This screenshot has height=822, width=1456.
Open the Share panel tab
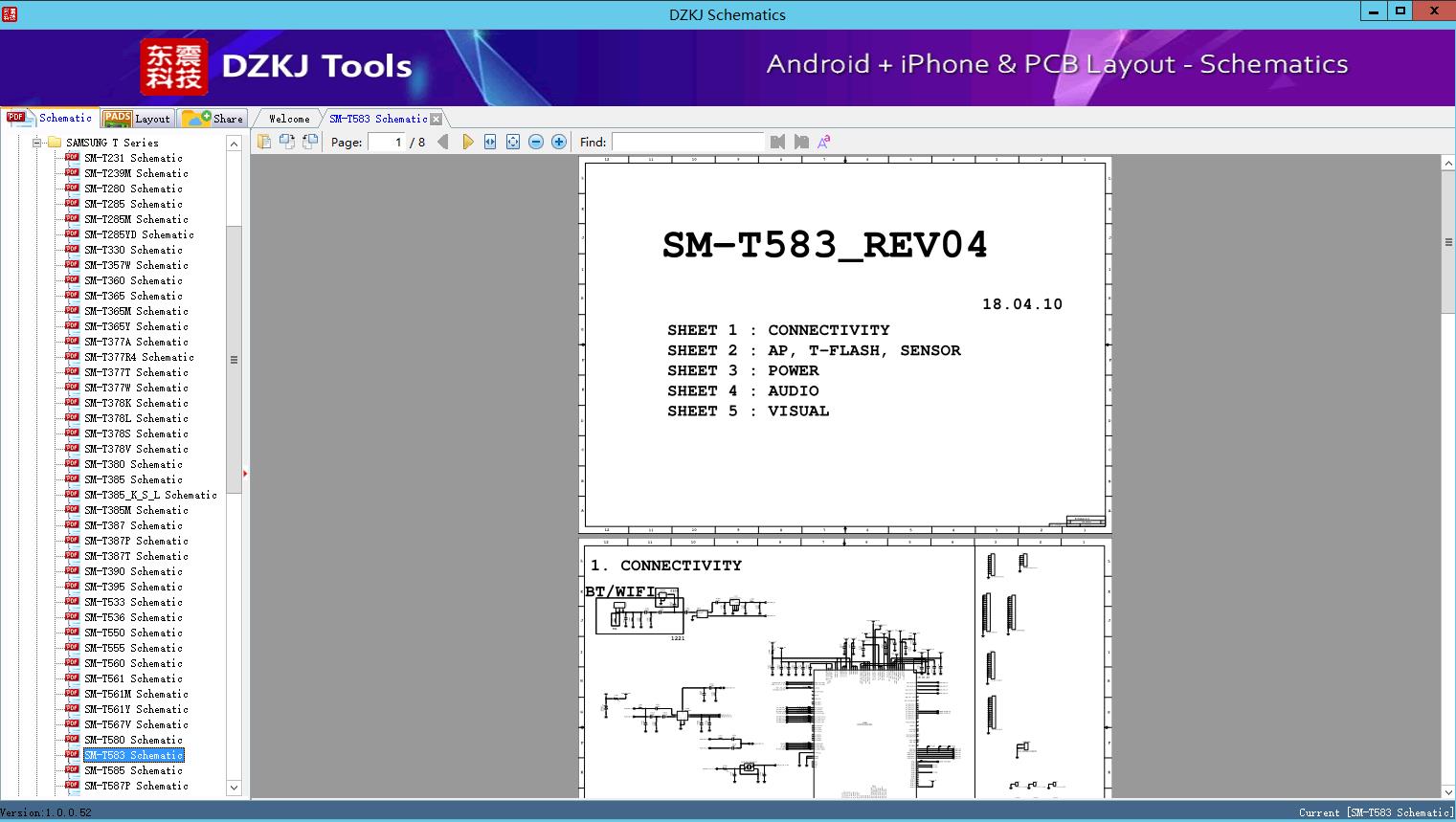click(x=213, y=119)
